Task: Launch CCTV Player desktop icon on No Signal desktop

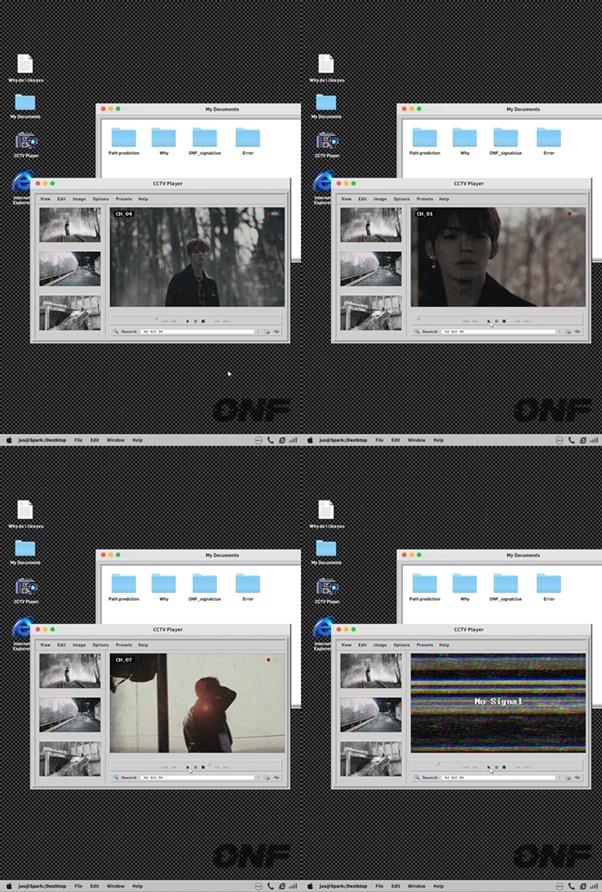Action: point(327,587)
